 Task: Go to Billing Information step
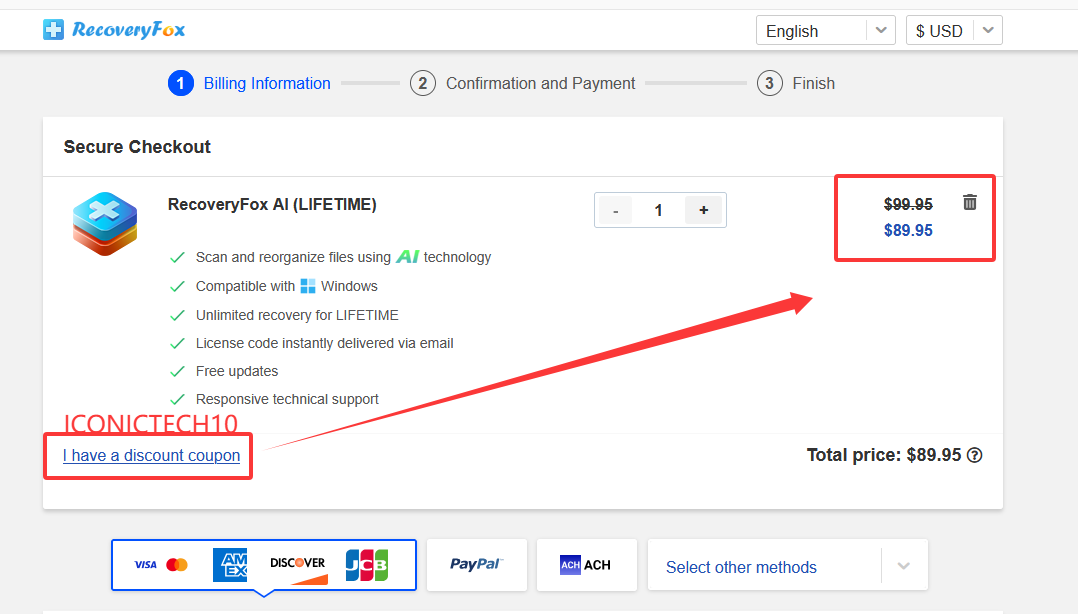pyautogui.click(x=267, y=83)
